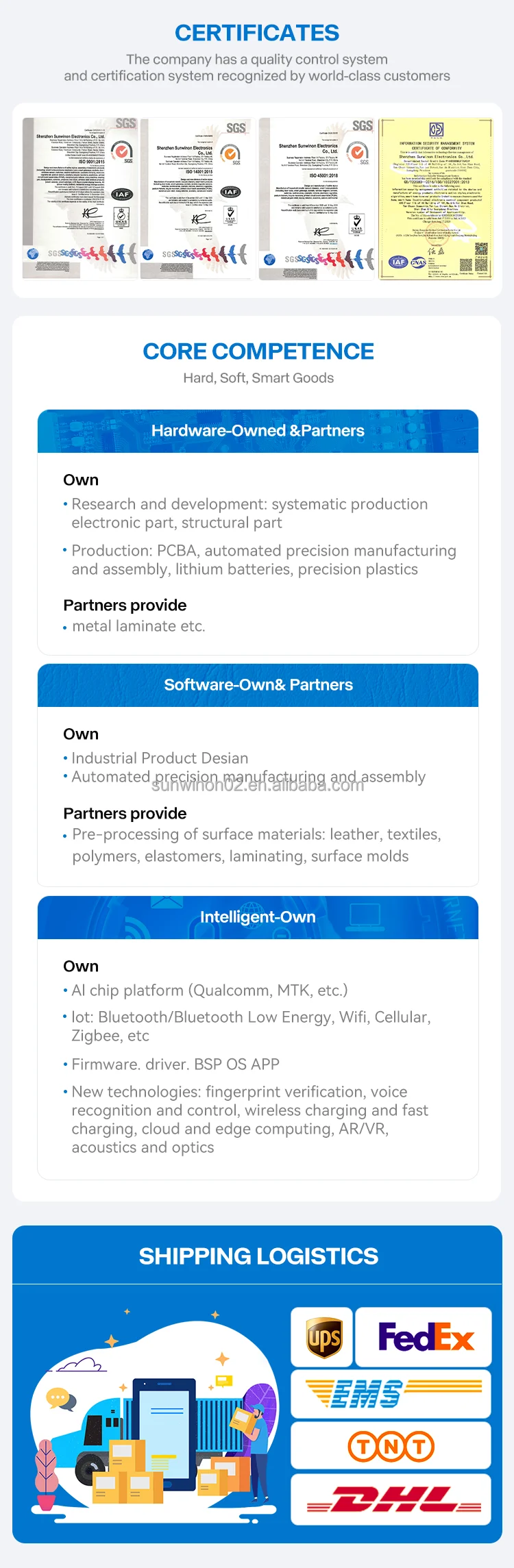This screenshot has height=1568, width=514.
Task: Open the ISO 14001:2015 certificate image
Action: pos(197,199)
